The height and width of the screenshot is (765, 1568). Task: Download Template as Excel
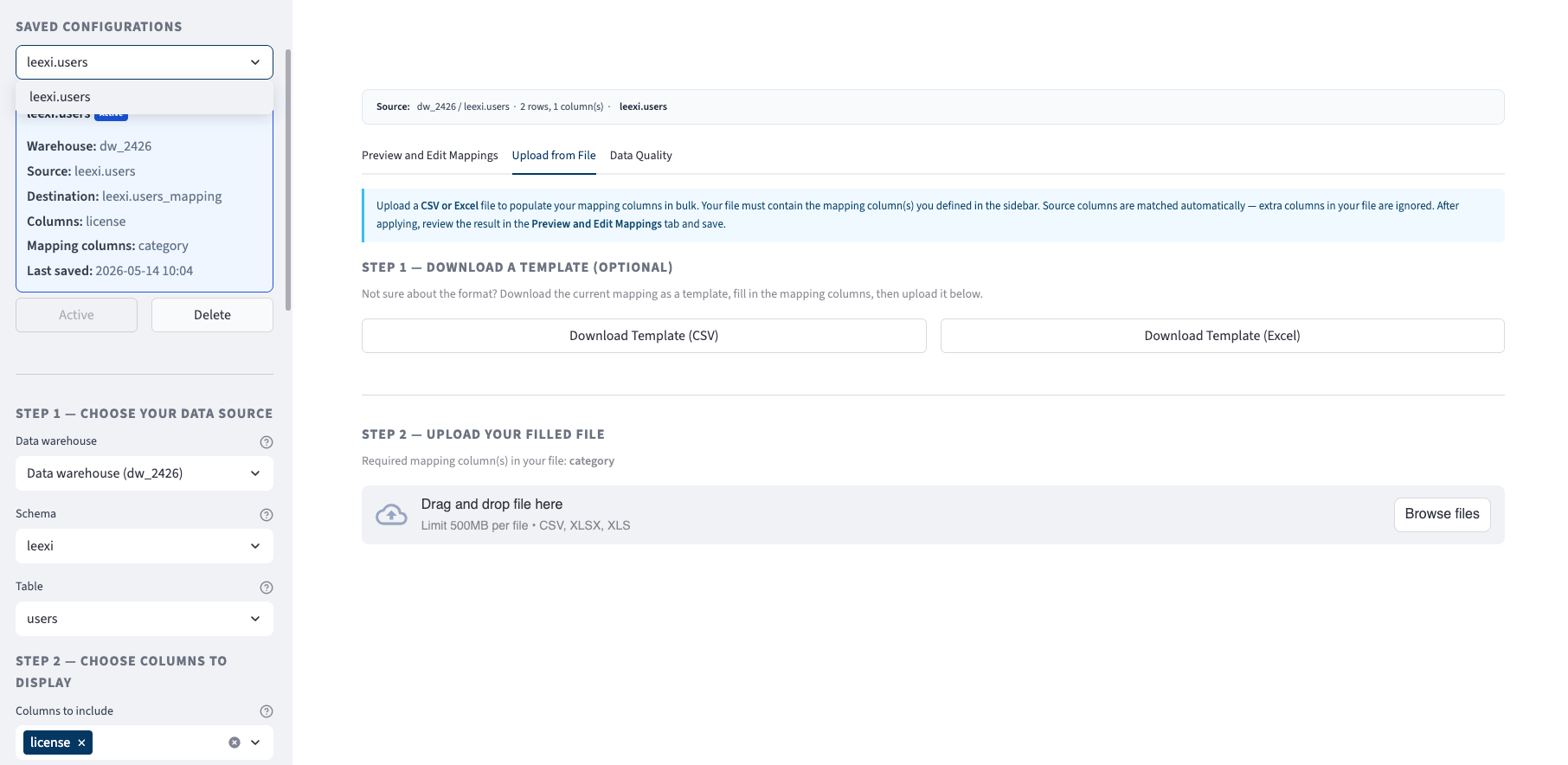tap(1222, 336)
